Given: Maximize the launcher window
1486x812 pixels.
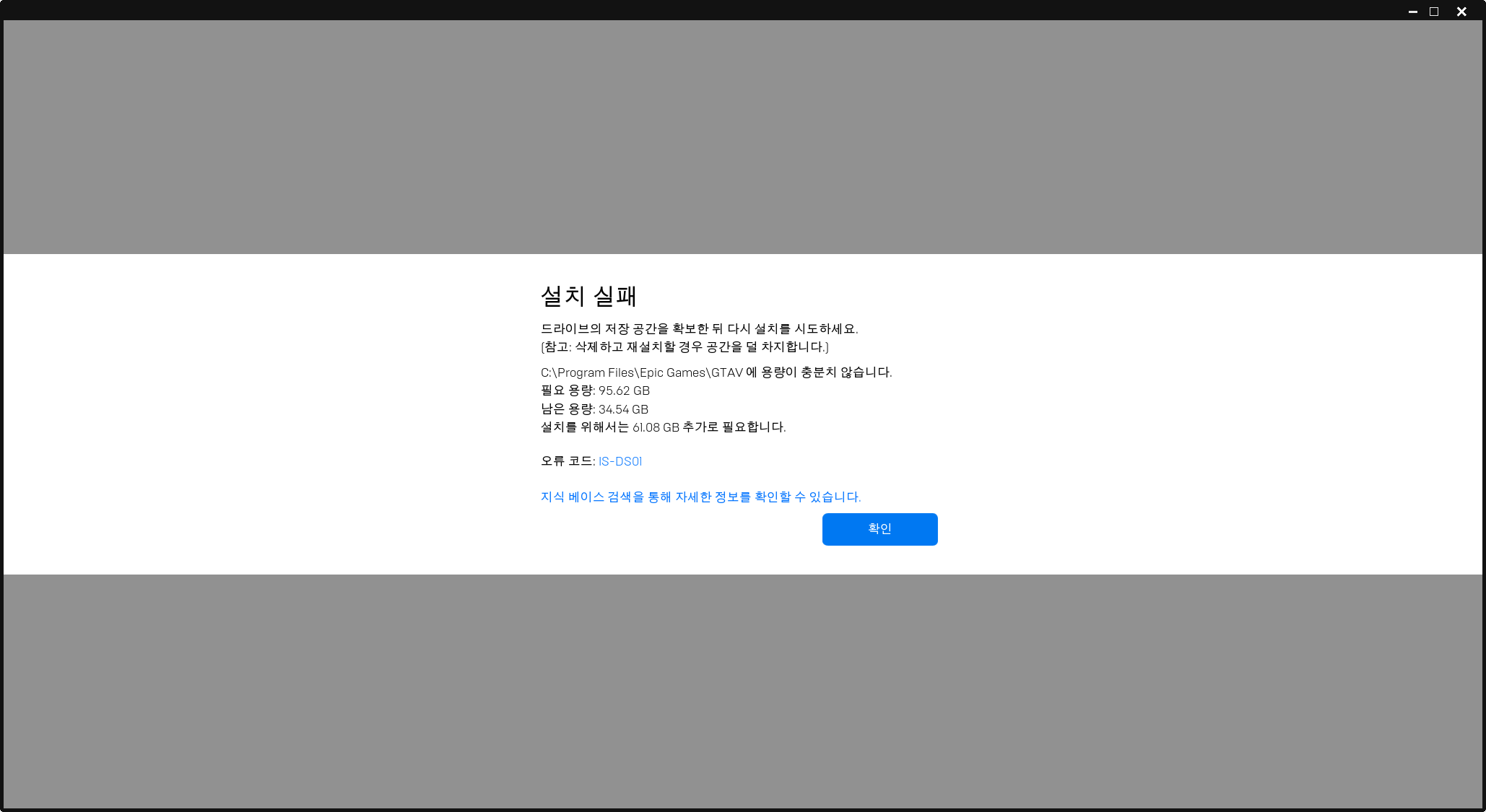Looking at the screenshot, I should [x=1434, y=12].
